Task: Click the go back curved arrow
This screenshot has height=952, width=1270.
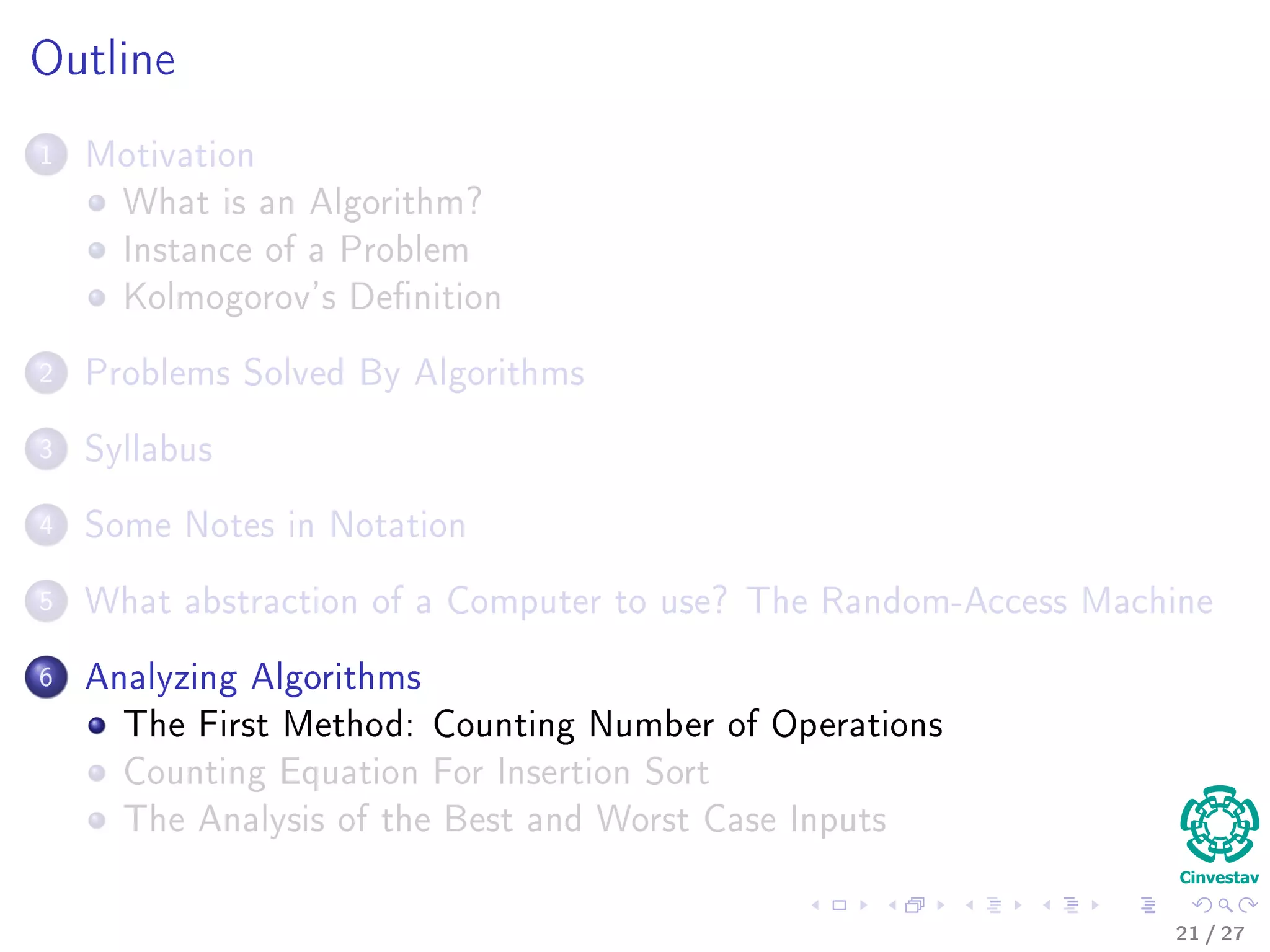Action: (x=1202, y=906)
